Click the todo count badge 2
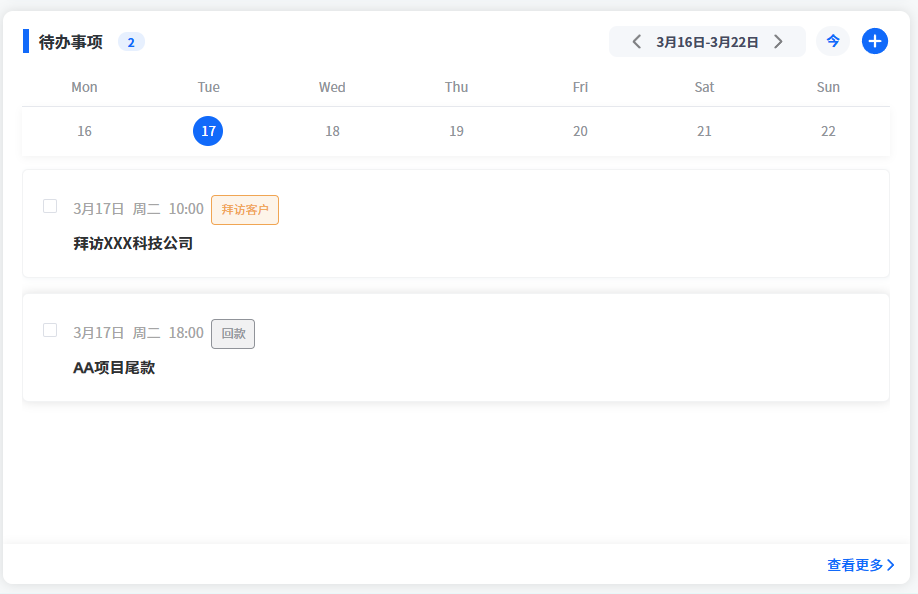 [x=131, y=42]
